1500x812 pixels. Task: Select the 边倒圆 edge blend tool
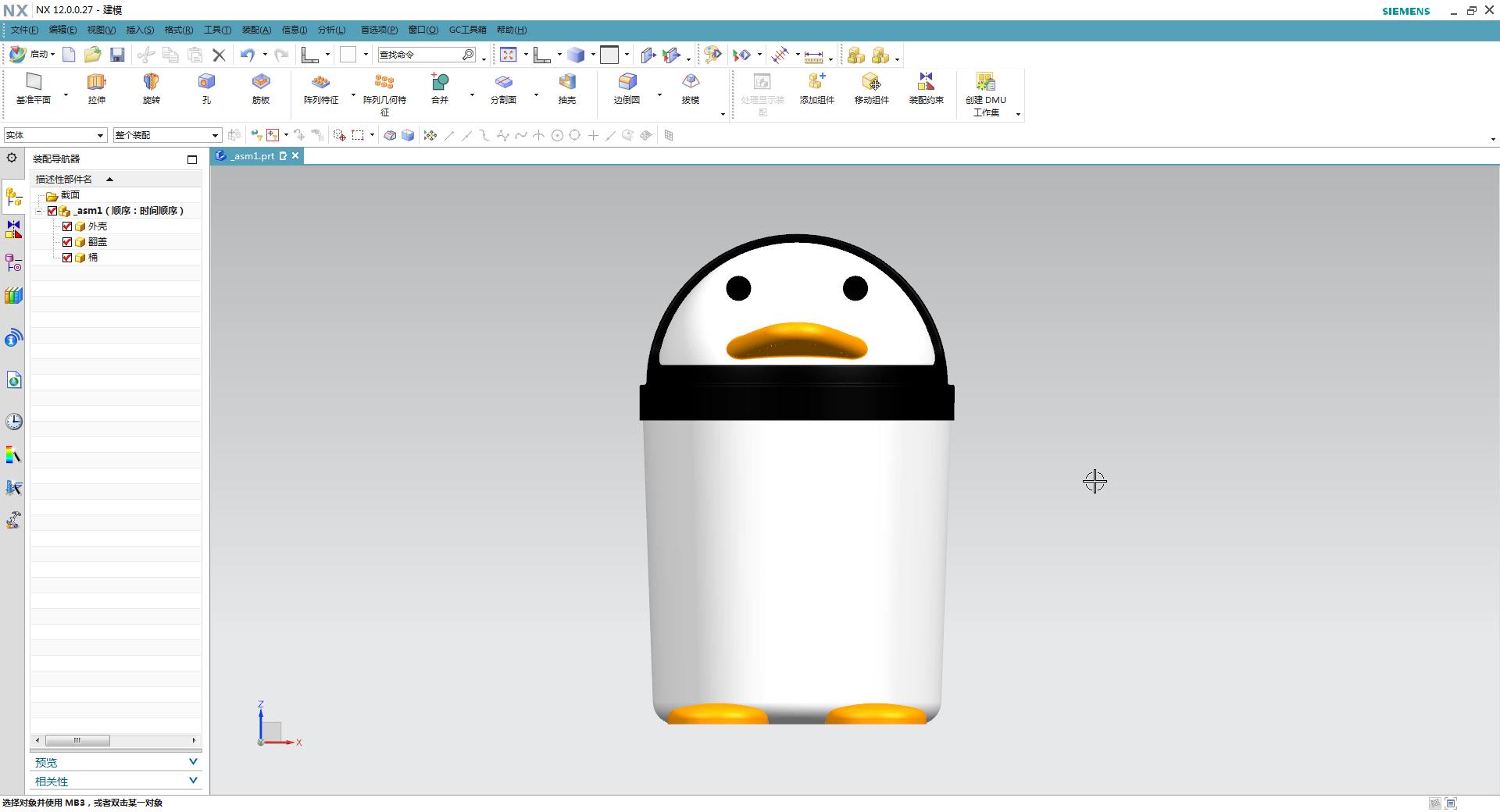pos(627,89)
